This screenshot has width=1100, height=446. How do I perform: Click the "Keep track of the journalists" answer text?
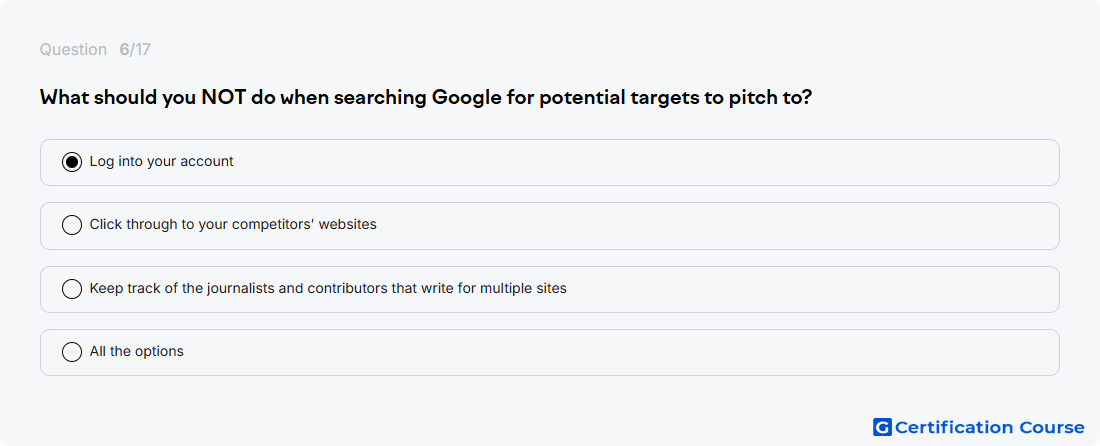tap(328, 288)
